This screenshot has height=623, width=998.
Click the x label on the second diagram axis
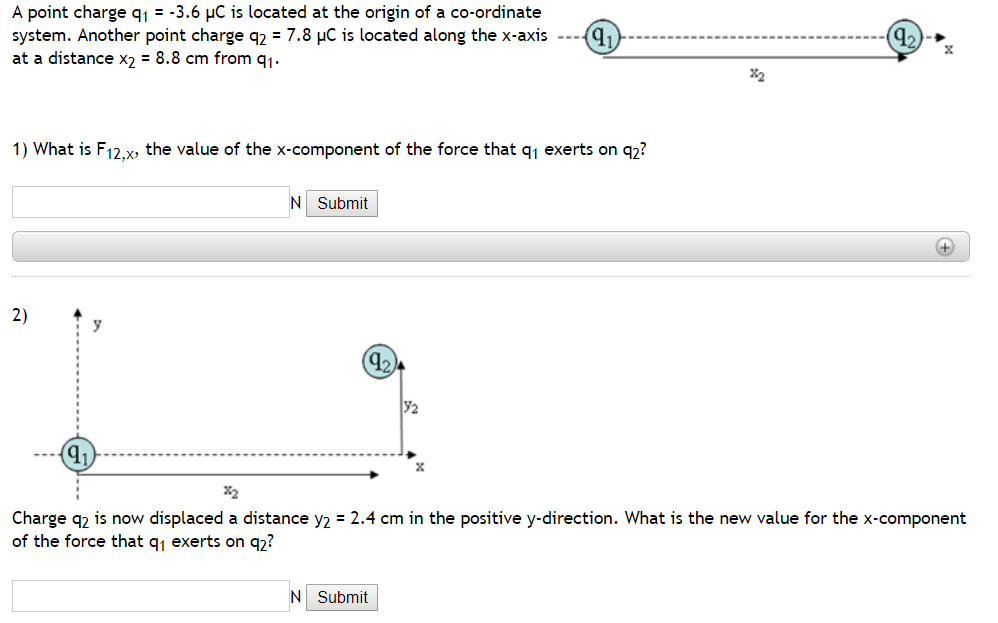click(418, 466)
